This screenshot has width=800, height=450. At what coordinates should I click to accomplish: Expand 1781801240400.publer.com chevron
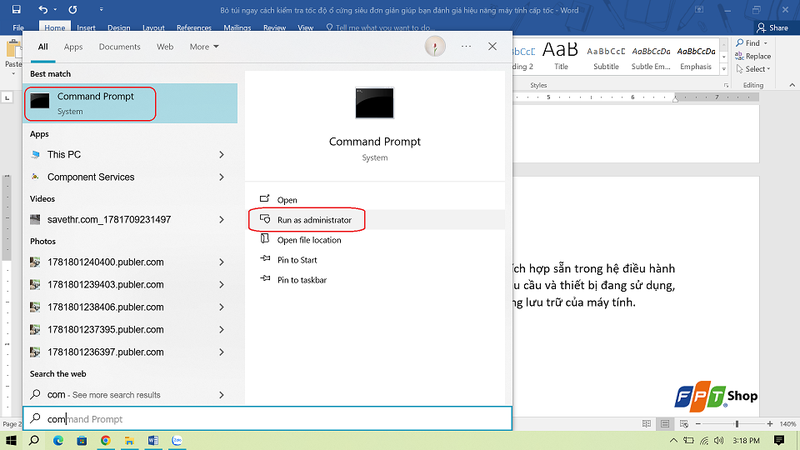(221, 262)
